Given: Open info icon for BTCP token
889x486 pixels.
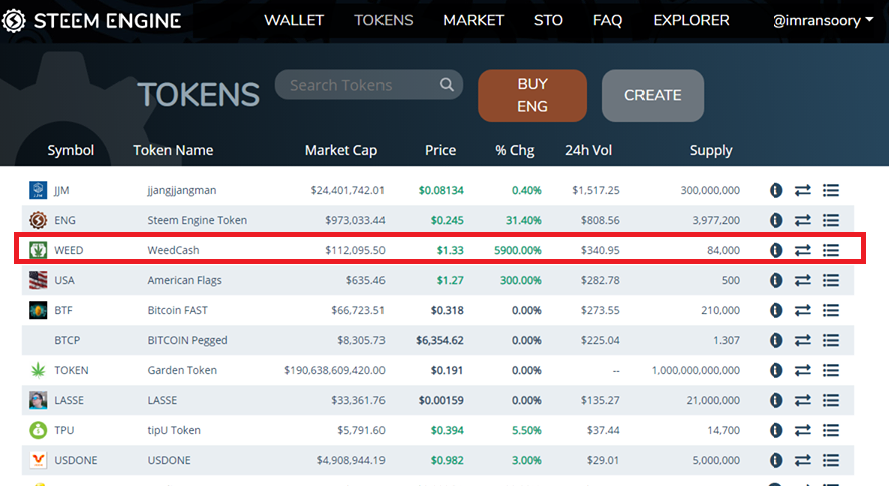Looking at the screenshot, I should pyautogui.click(x=776, y=340).
